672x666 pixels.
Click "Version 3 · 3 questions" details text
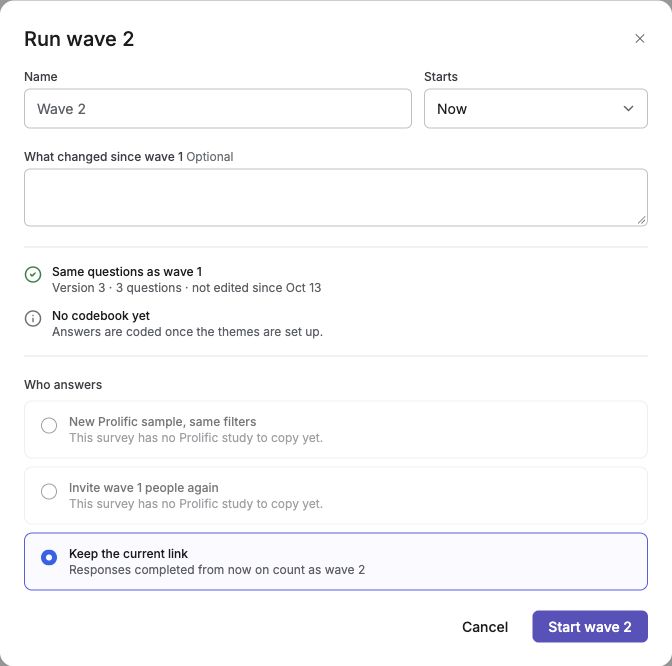[x=186, y=288]
